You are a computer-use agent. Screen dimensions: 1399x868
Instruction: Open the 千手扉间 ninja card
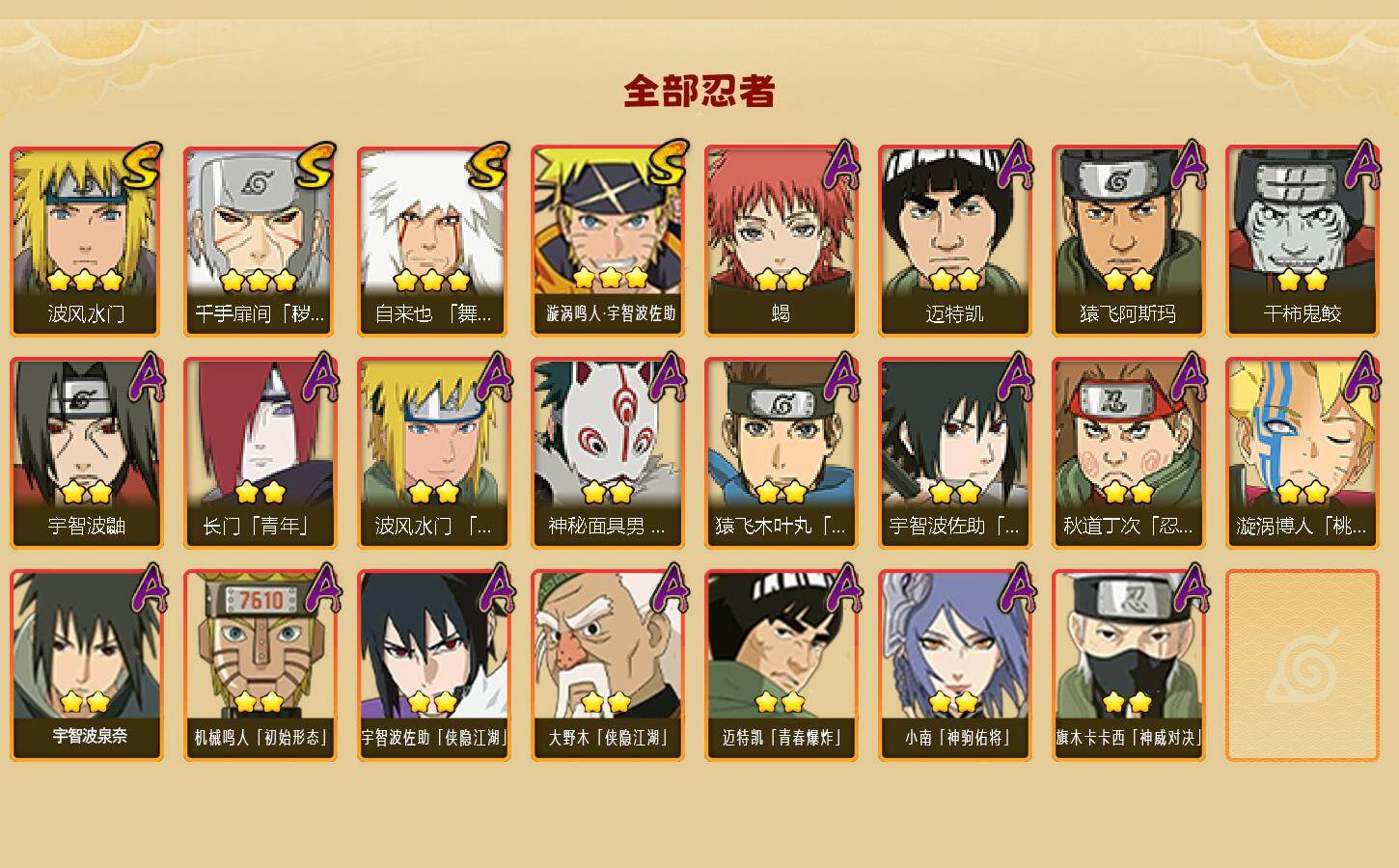[260, 241]
